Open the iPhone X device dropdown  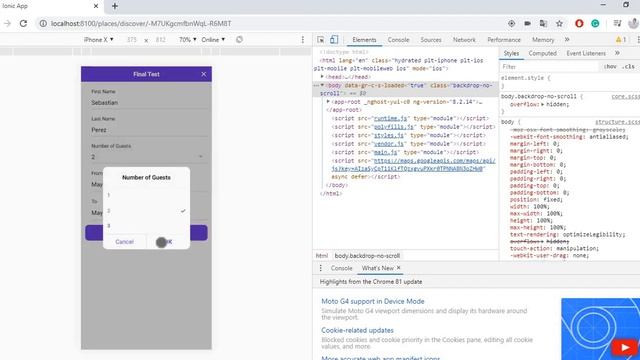[98, 40]
